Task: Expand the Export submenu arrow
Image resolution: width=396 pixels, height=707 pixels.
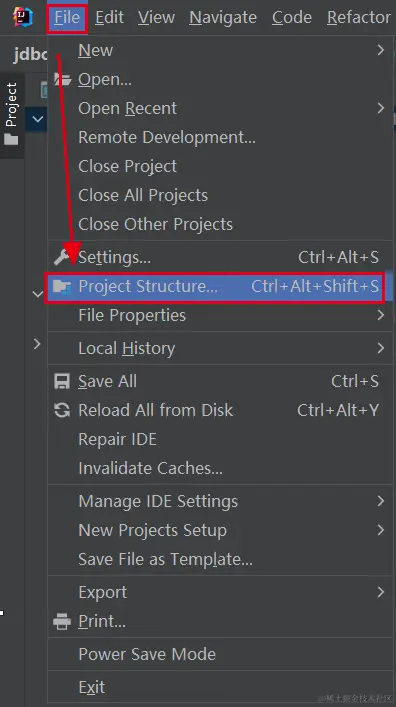Action: (x=381, y=592)
